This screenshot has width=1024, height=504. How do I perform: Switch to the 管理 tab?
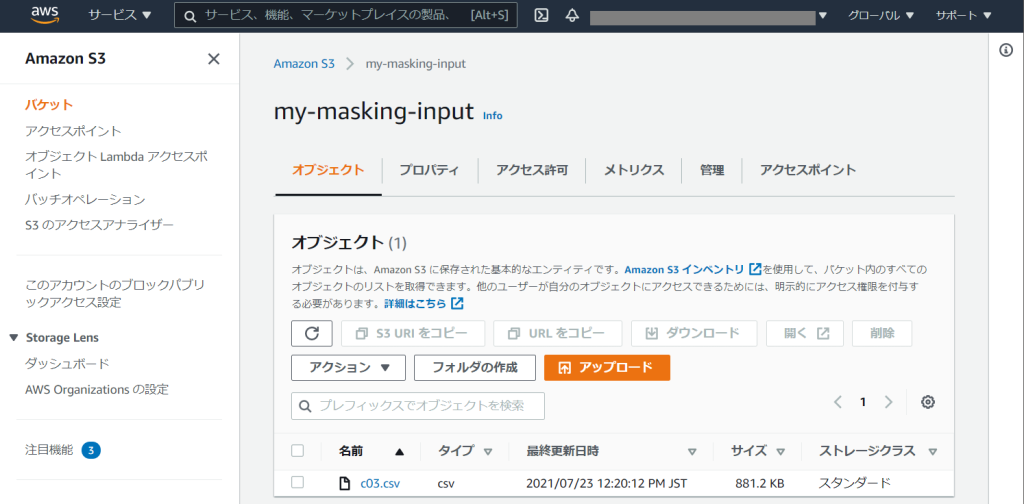[712, 170]
